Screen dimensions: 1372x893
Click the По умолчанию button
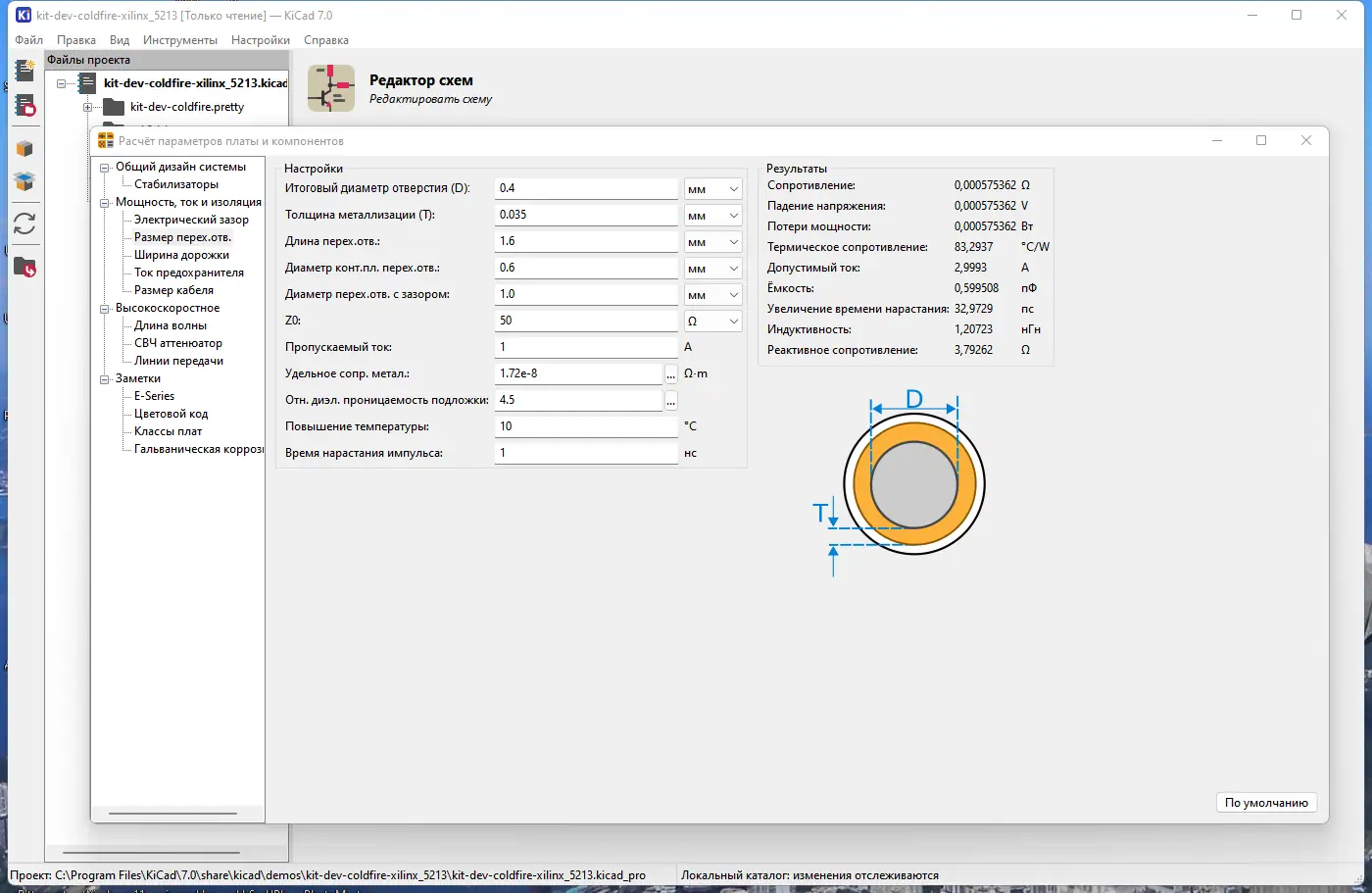pos(1266,803)
